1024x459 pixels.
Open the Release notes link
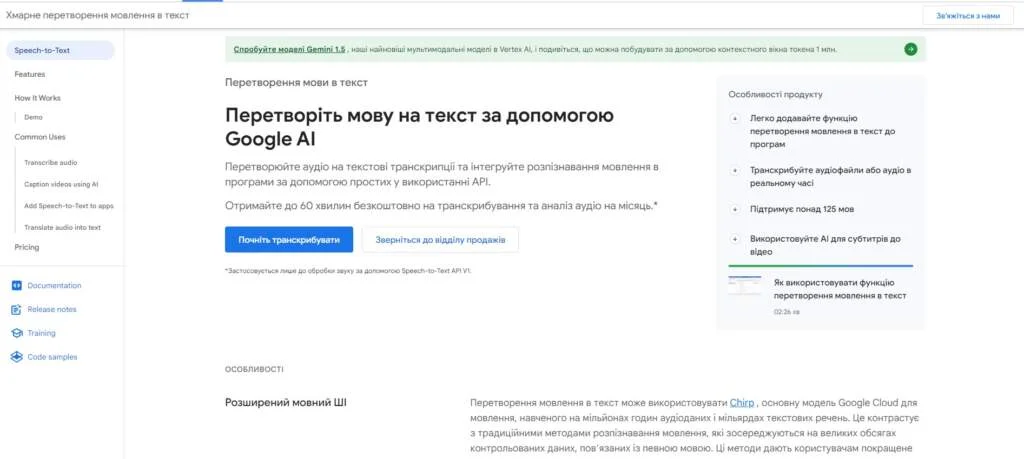pos(52,309)
